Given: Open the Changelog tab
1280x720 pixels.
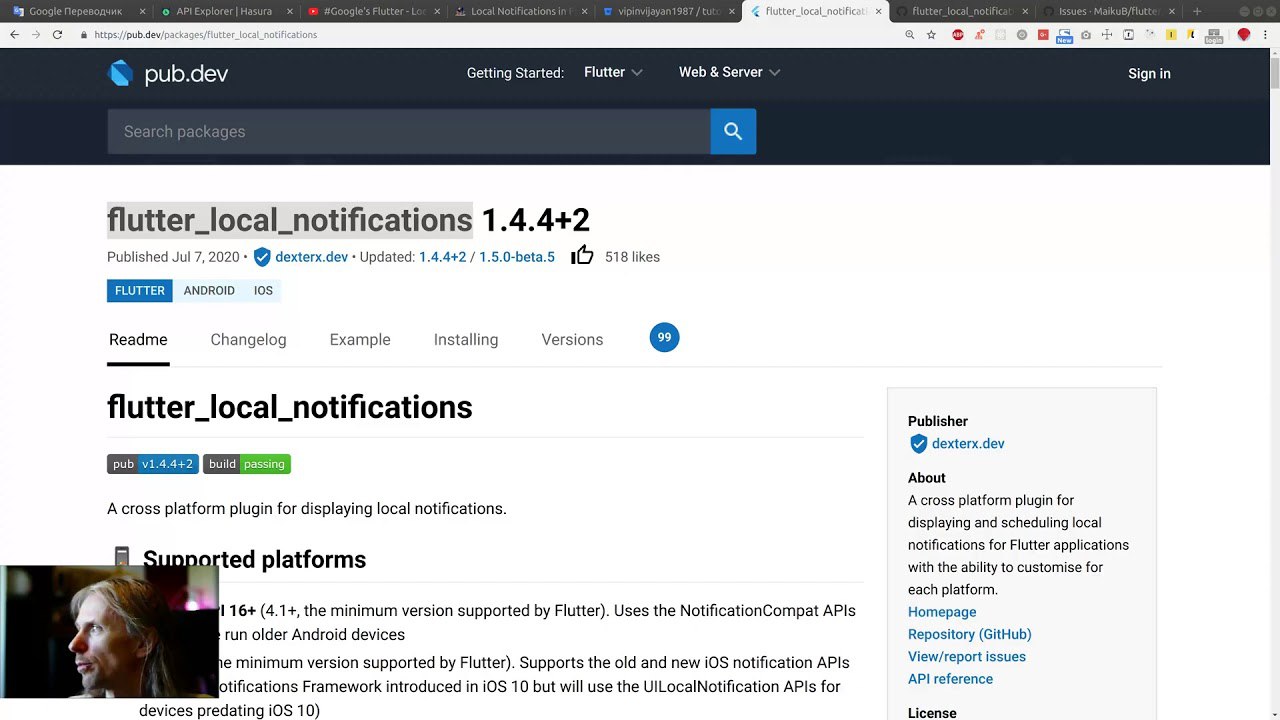Looking at the screenshot, I should point(248,339).
